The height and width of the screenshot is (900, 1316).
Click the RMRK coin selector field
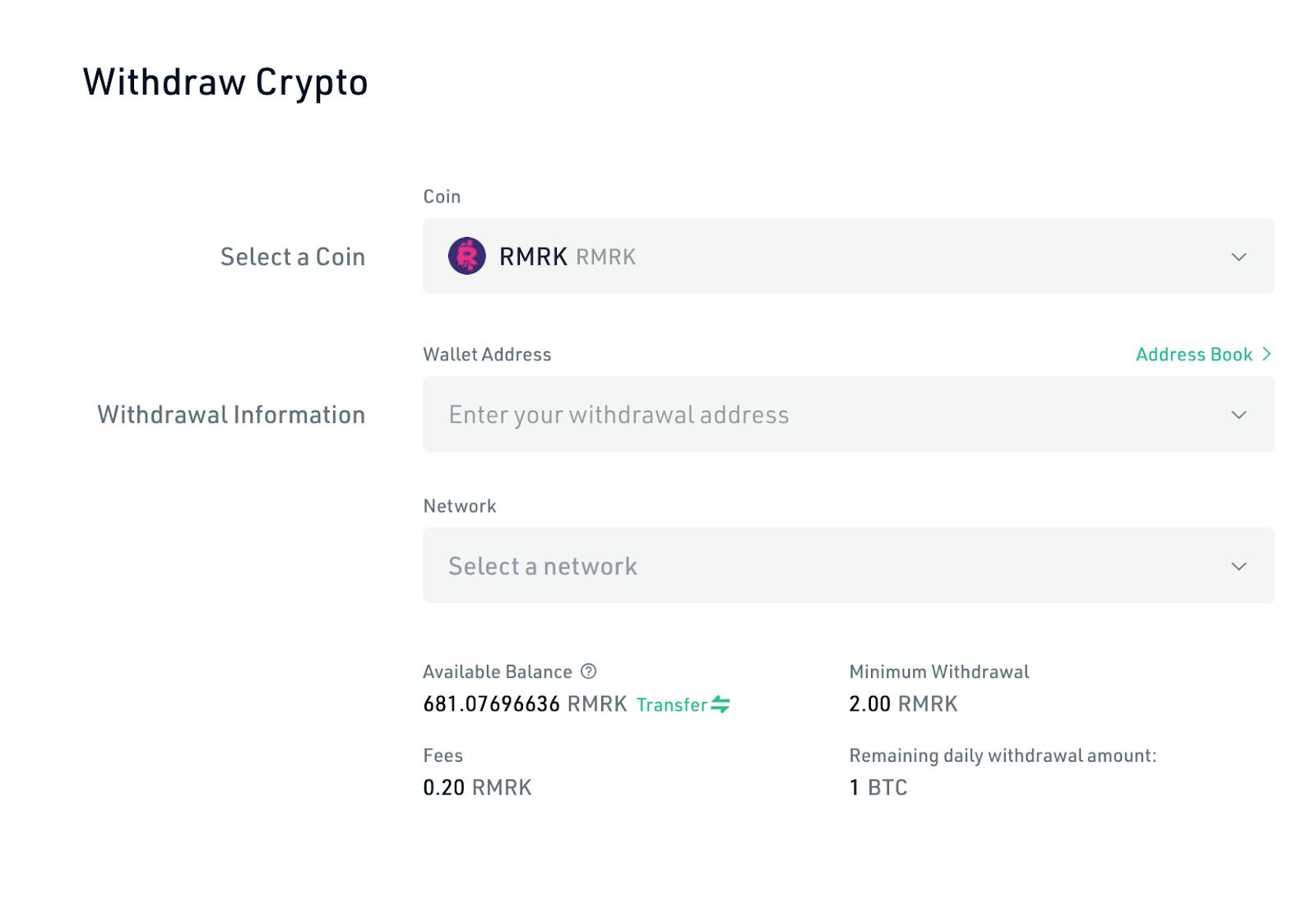click(x=848, y=256)
